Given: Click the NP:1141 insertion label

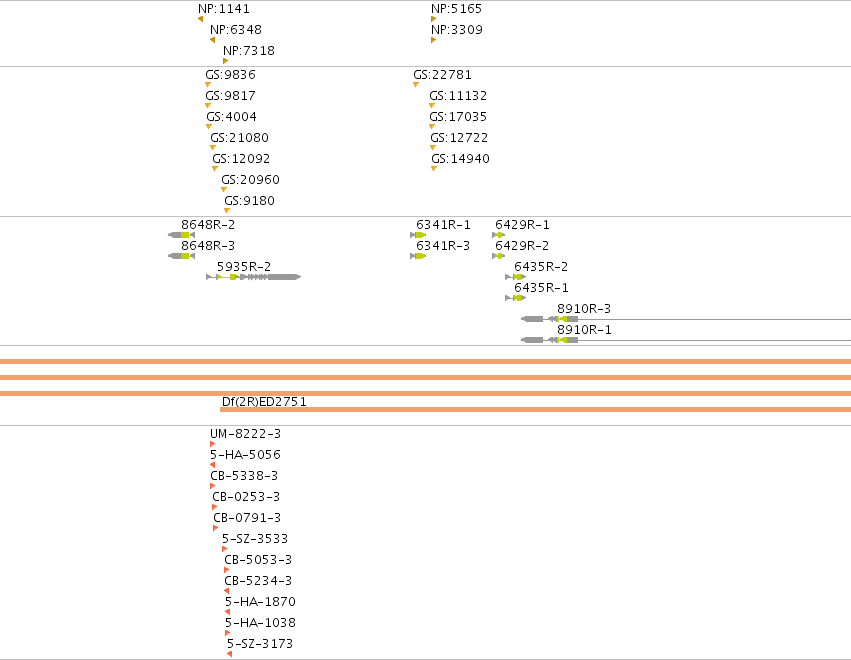Looking at the screenshot, I should [x=224, y=9].
